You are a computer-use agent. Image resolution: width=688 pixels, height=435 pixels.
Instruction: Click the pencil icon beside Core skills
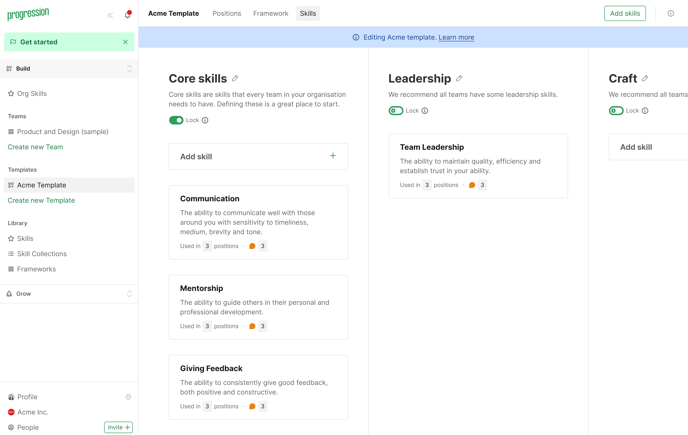pyautogui.click(x=235, y=79)
